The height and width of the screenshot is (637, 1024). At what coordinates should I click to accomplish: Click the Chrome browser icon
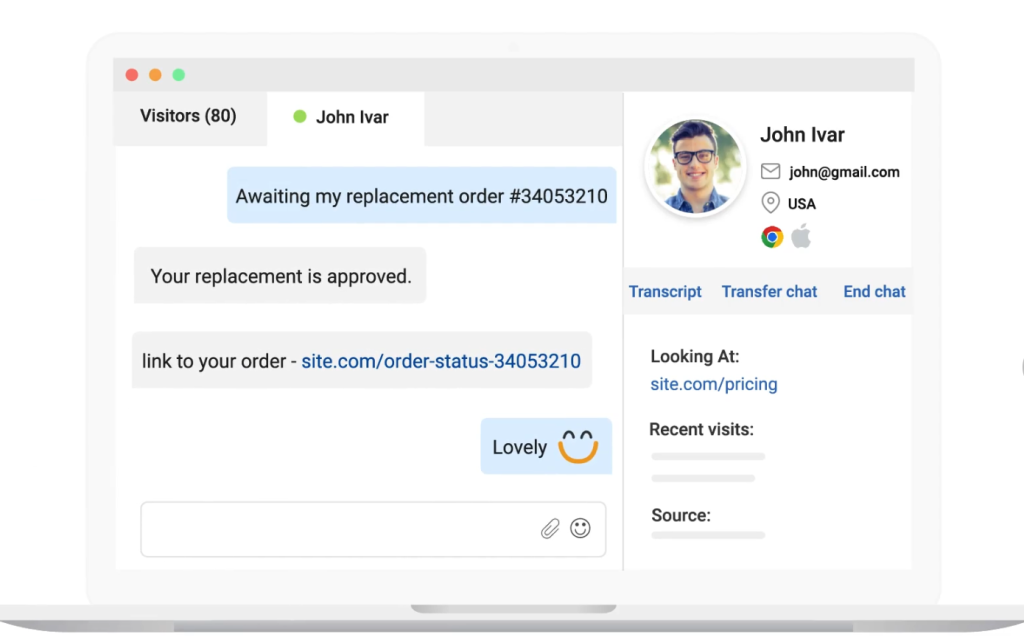coord(771,237)
